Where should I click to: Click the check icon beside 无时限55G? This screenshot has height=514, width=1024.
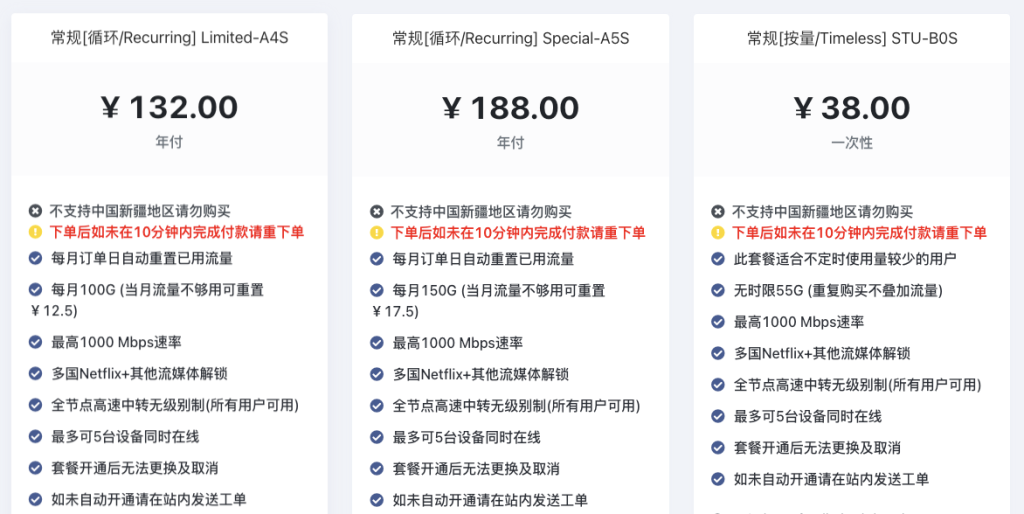point(718,291)
